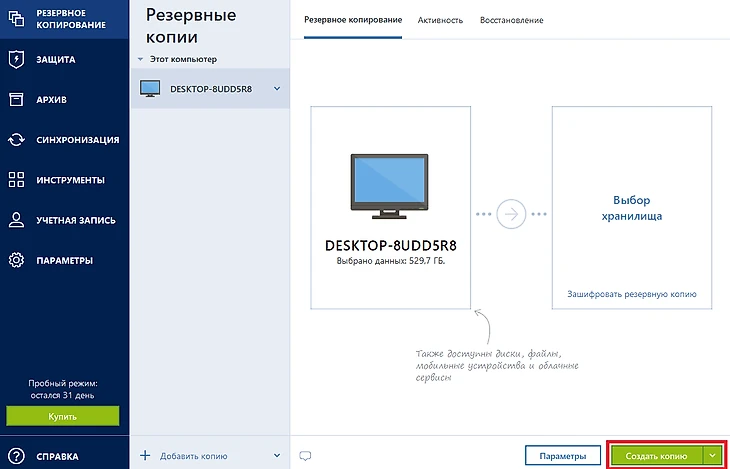Click the large computer image in source box
Image resolution: width=730 pixels, height=469 pixels.
tap(389, 186)
